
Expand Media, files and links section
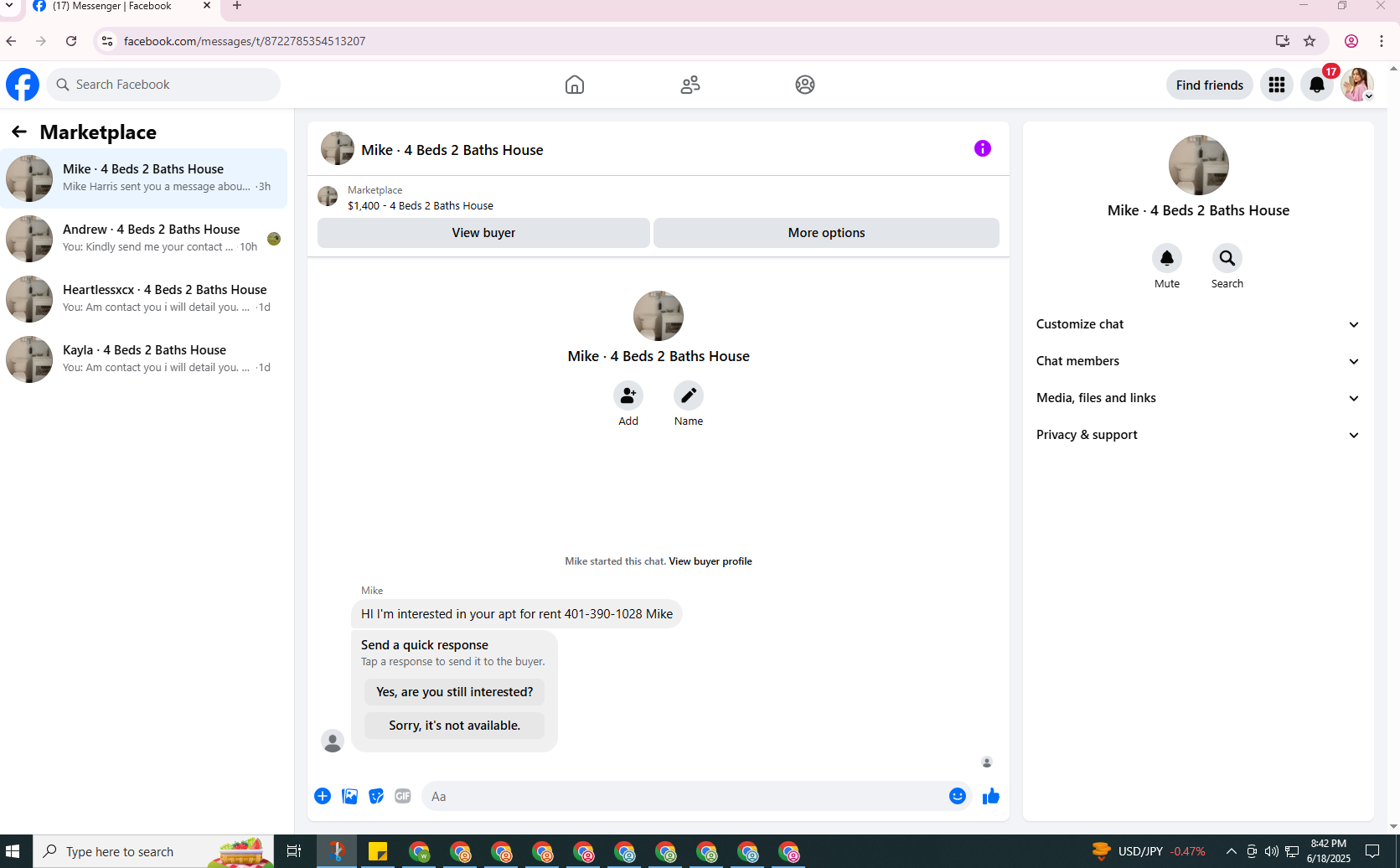pyautogui.click(x=1198, y=398)
